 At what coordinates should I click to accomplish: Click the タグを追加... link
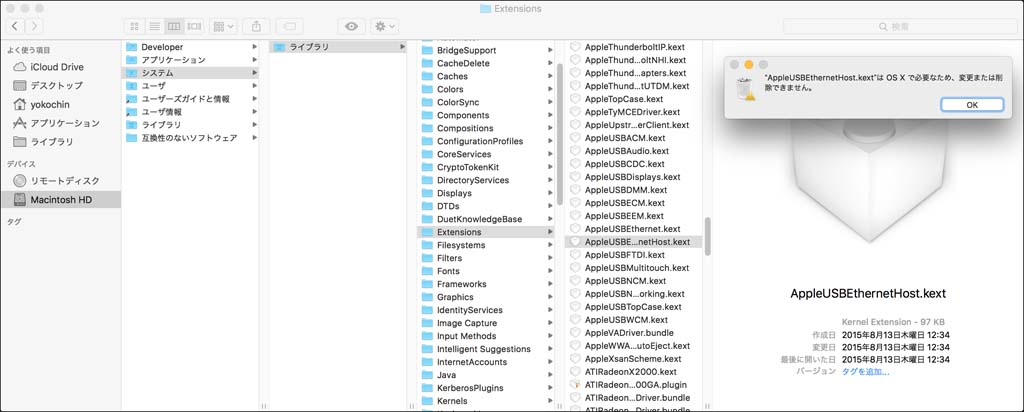(865, 372)
